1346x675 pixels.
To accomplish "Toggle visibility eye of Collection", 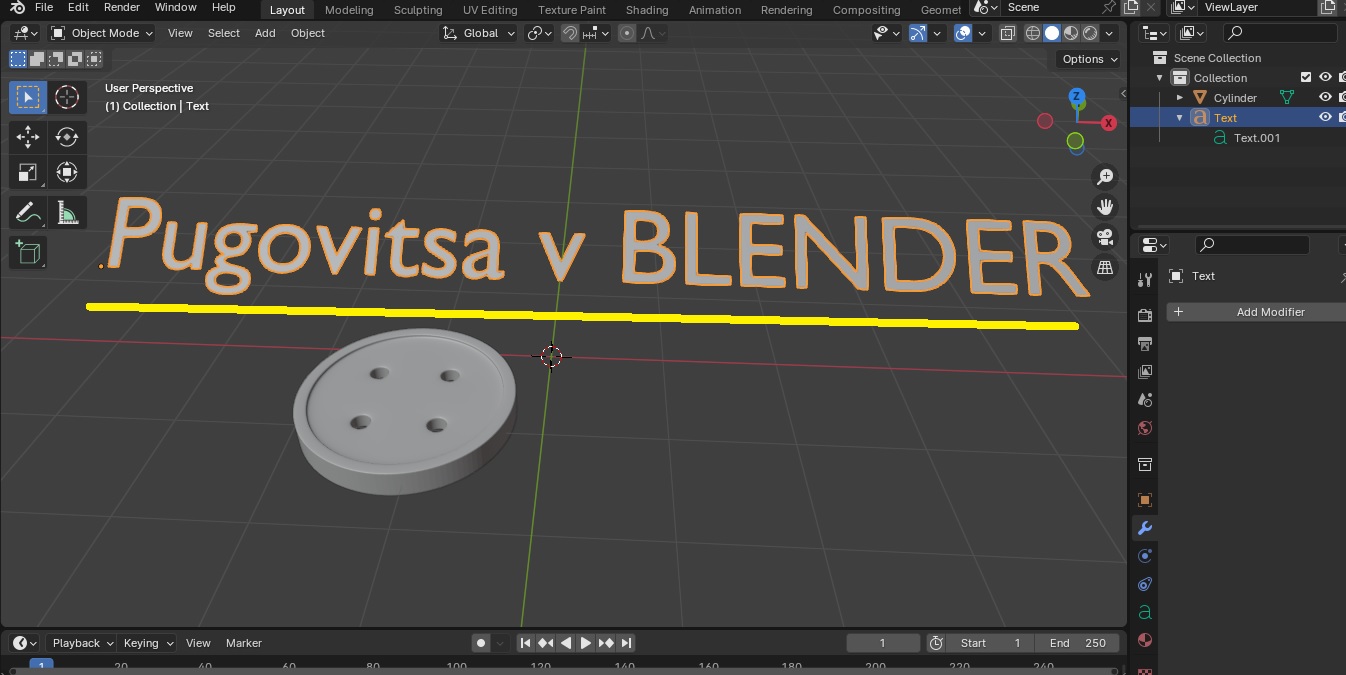I will pos(1325,77).
